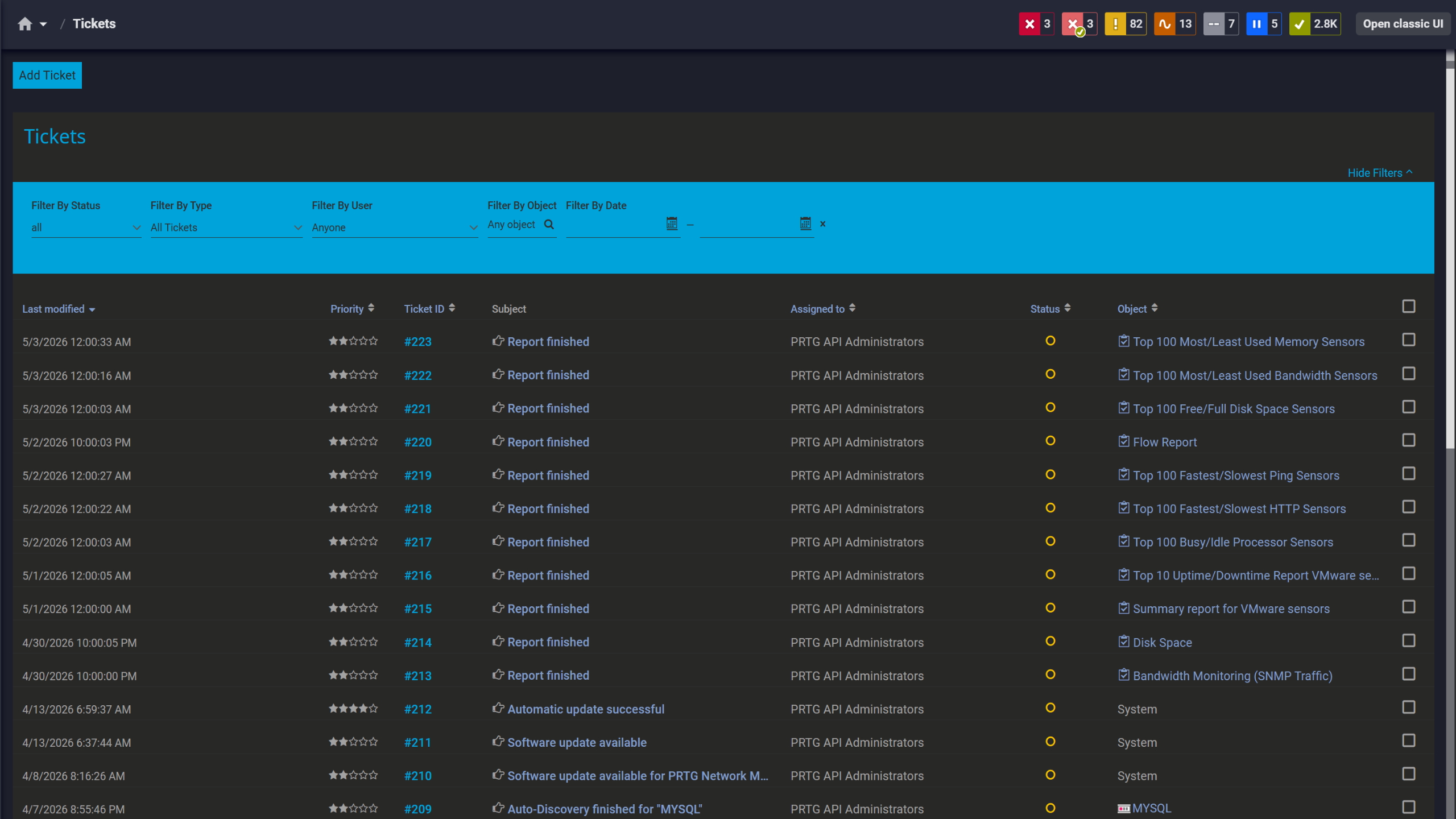Click start date input field
1456x819 pixels.
615,225
